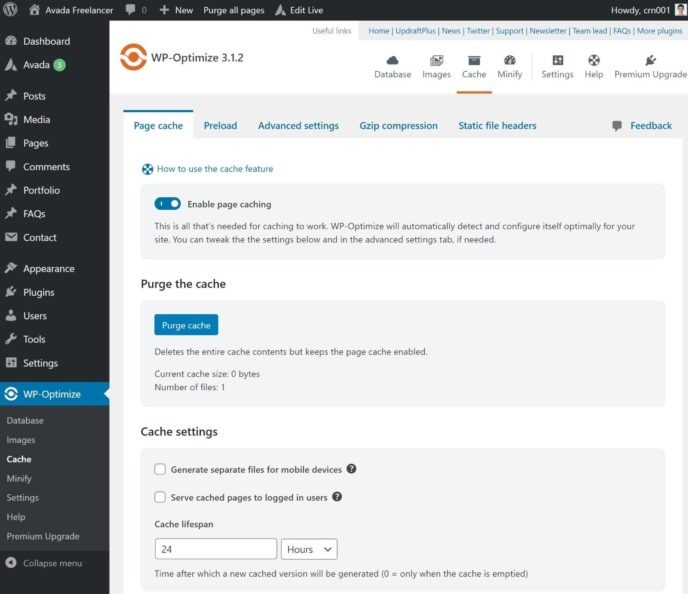Open the New content menu in admin bar
Image resolution: width=688 pixels, height=594 pixels.
tap(176, 10)
